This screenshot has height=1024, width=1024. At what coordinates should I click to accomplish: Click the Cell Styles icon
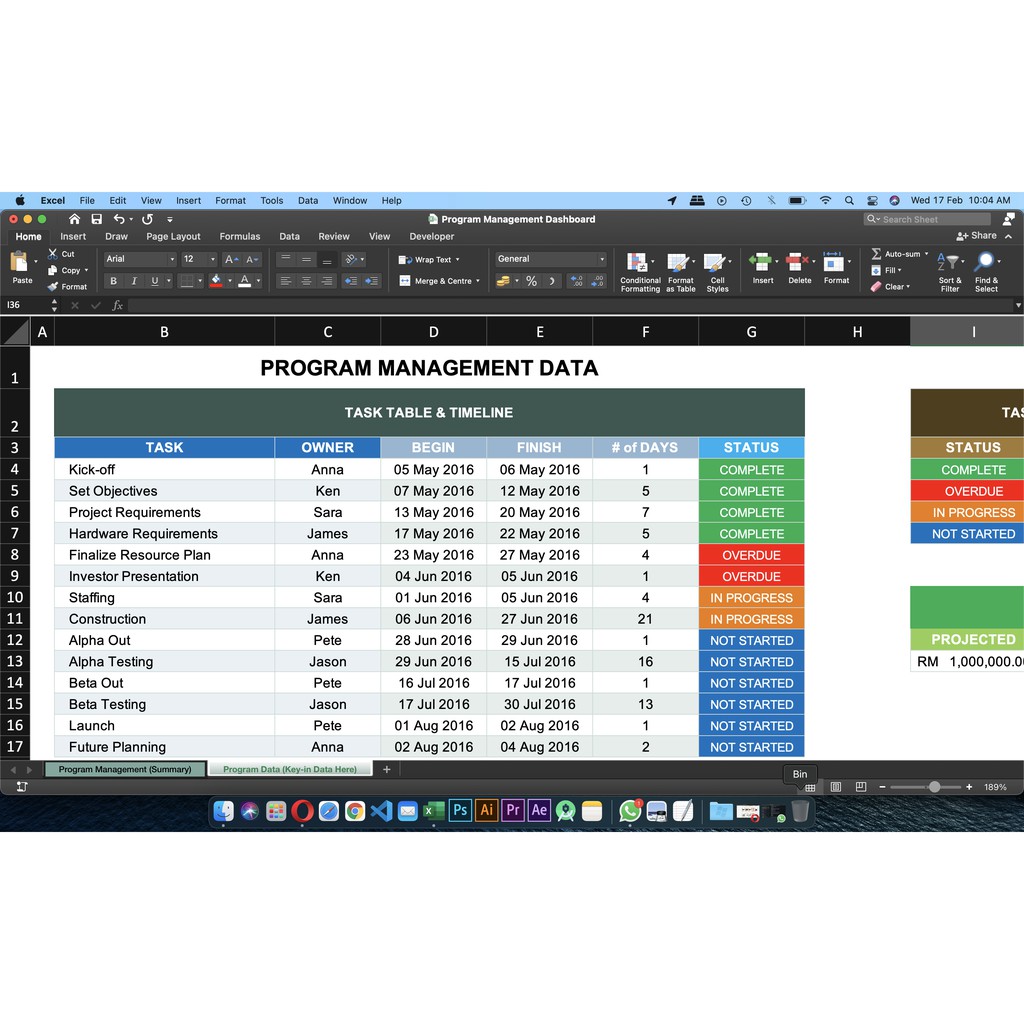[x=714, y=262]
